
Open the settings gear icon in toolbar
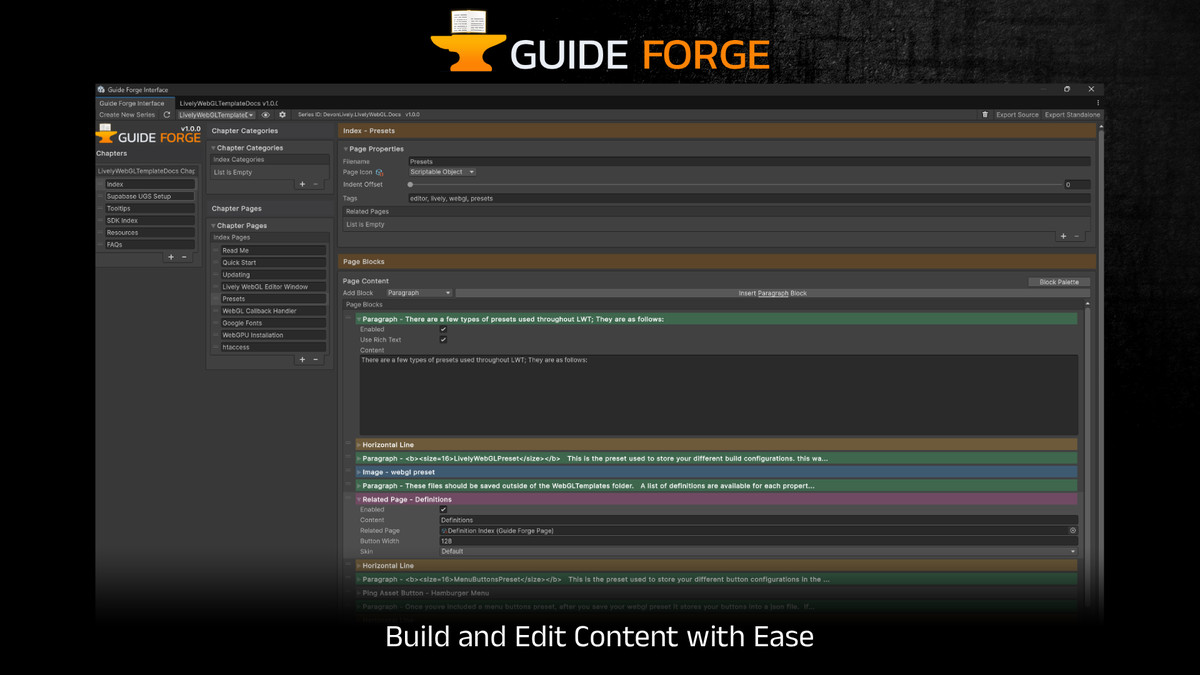[x=283, y=115]
